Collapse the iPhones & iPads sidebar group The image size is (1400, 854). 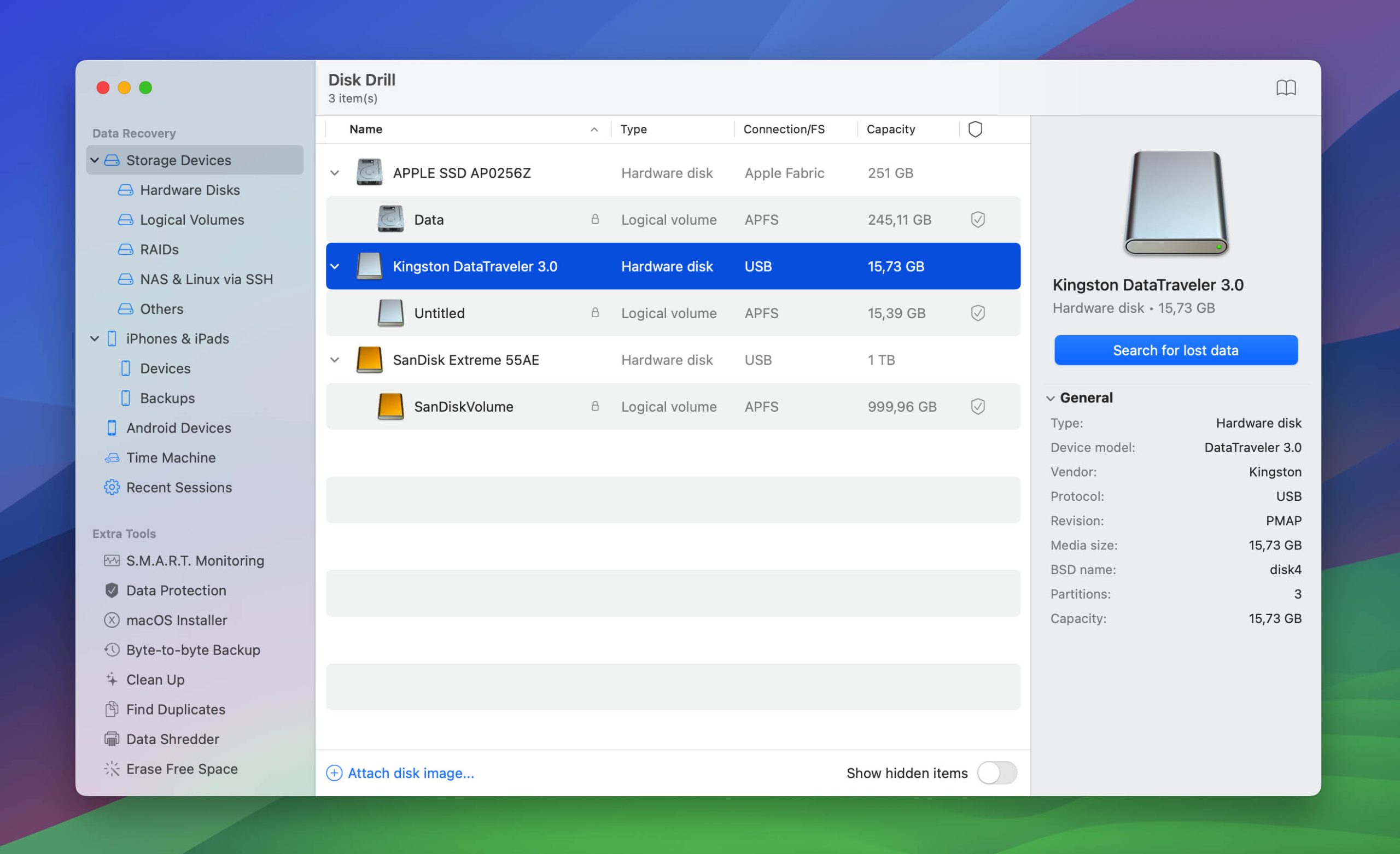tap(95, 338)
